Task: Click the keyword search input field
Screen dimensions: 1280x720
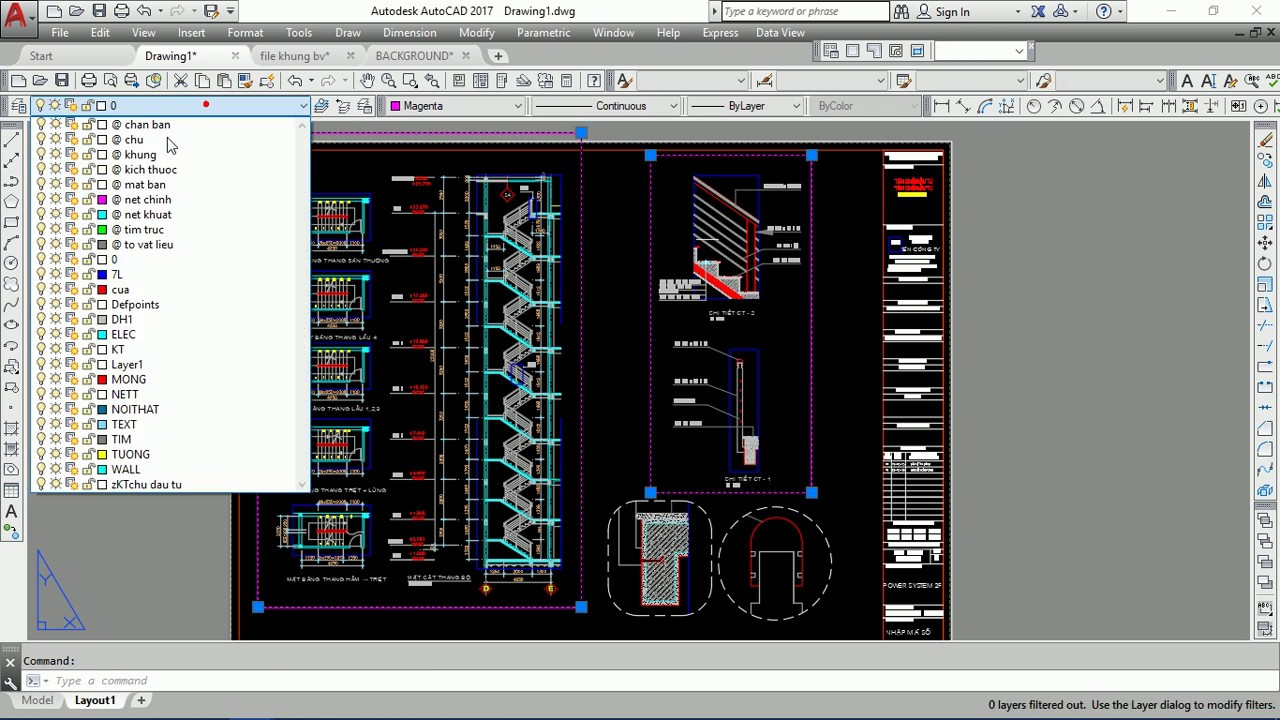Action: pyautogui.click(x=804, y=11)
